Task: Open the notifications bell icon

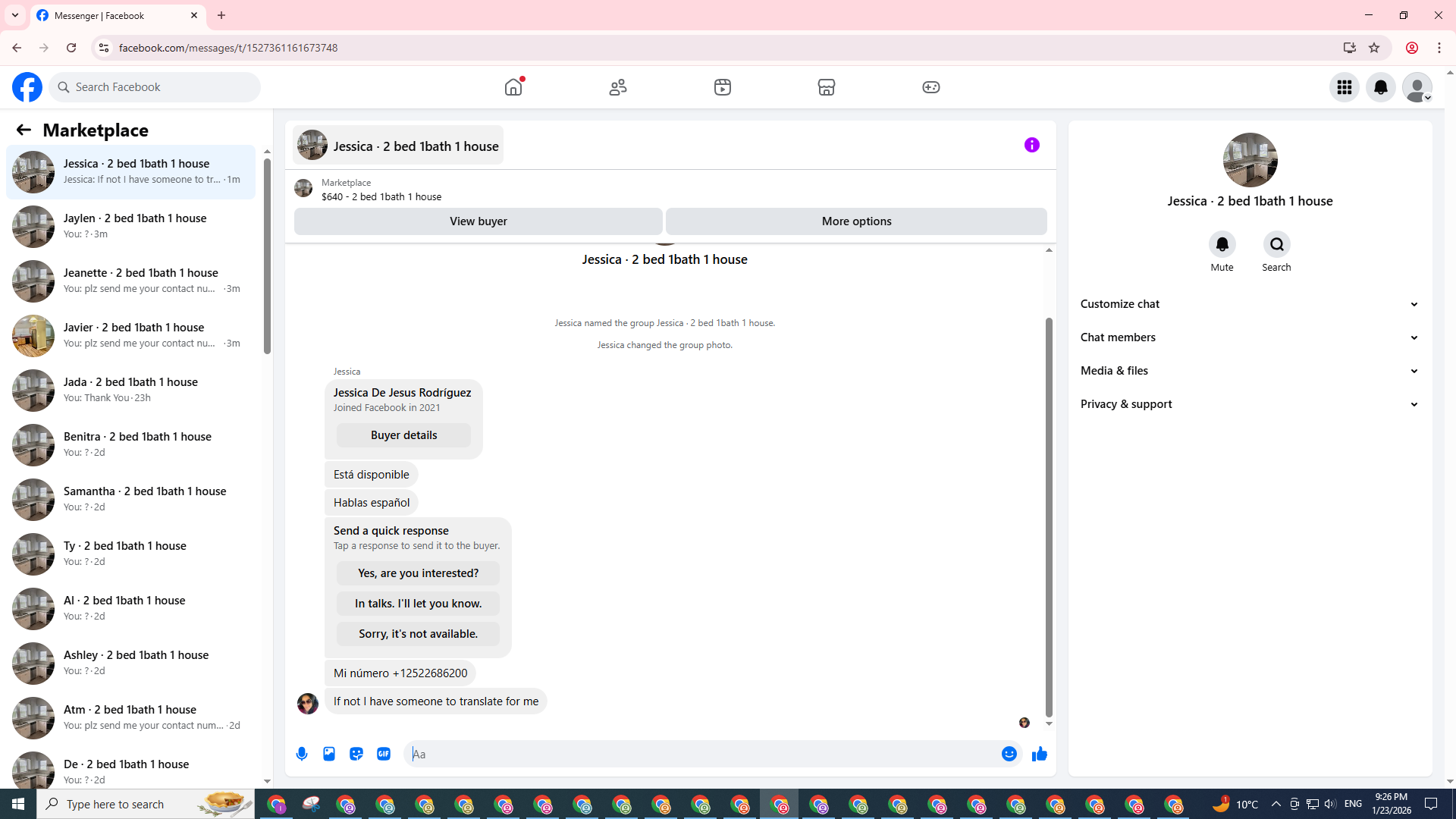Action: tap(1380, 87)
